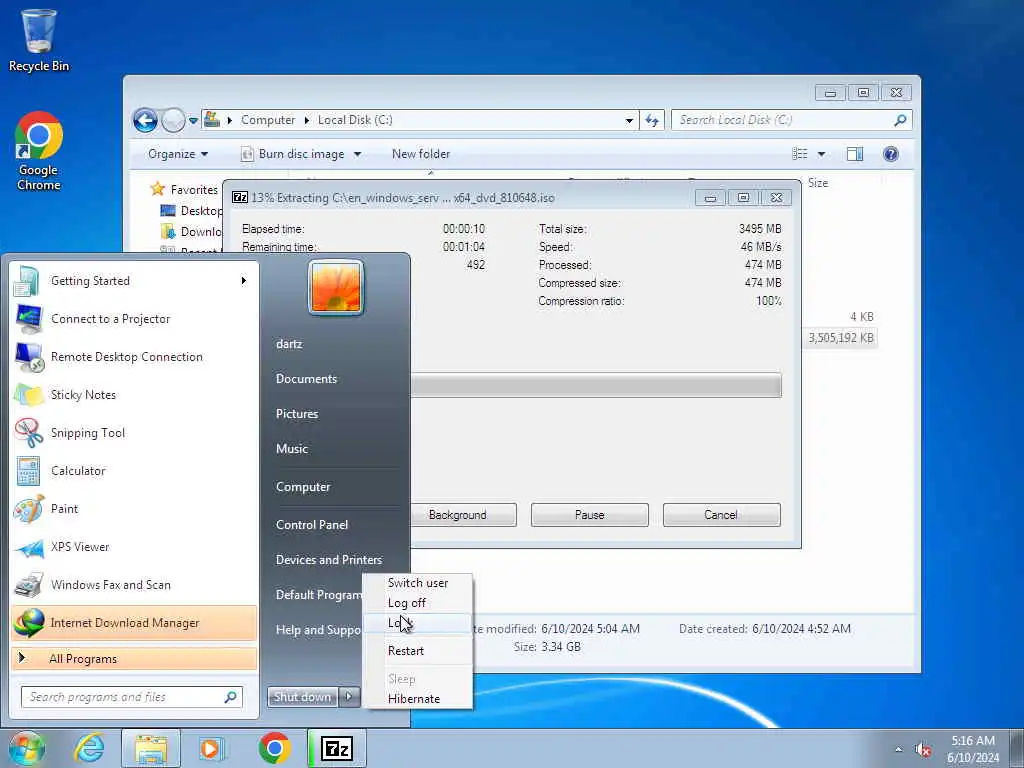The height and width of the screenshot is (768, 1024).
Task: Click the change view icon in Explorer
Action: coord(800,154)
